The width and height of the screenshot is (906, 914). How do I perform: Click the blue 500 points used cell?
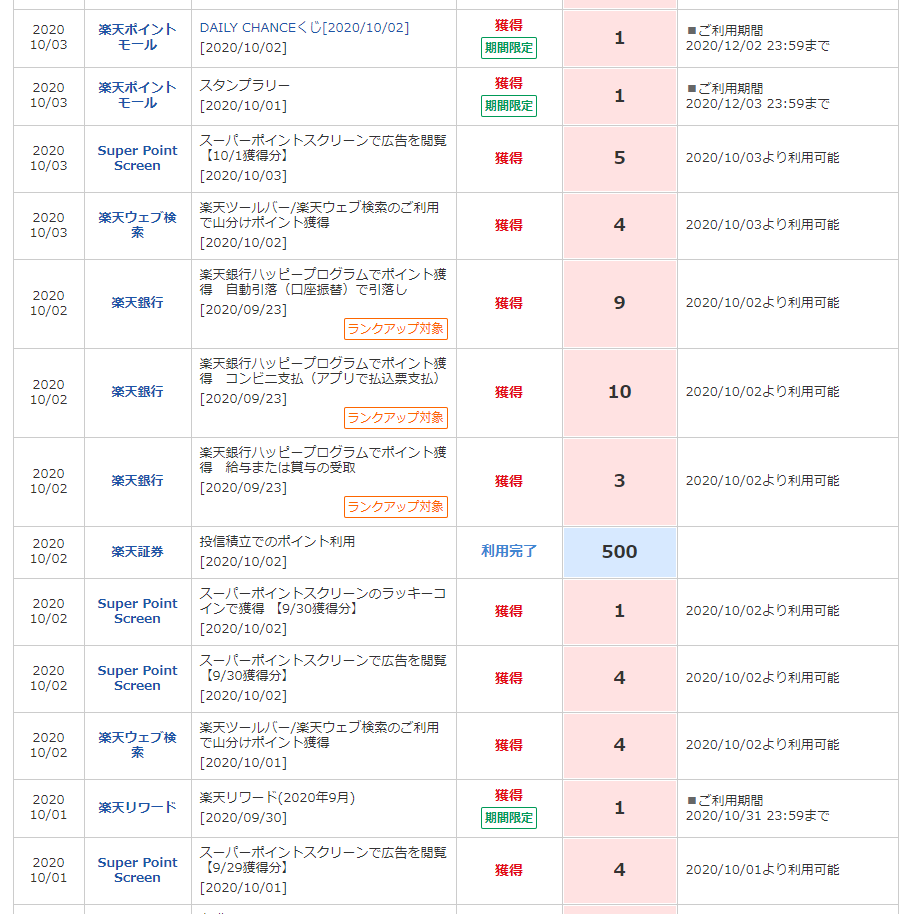[619, 552]
